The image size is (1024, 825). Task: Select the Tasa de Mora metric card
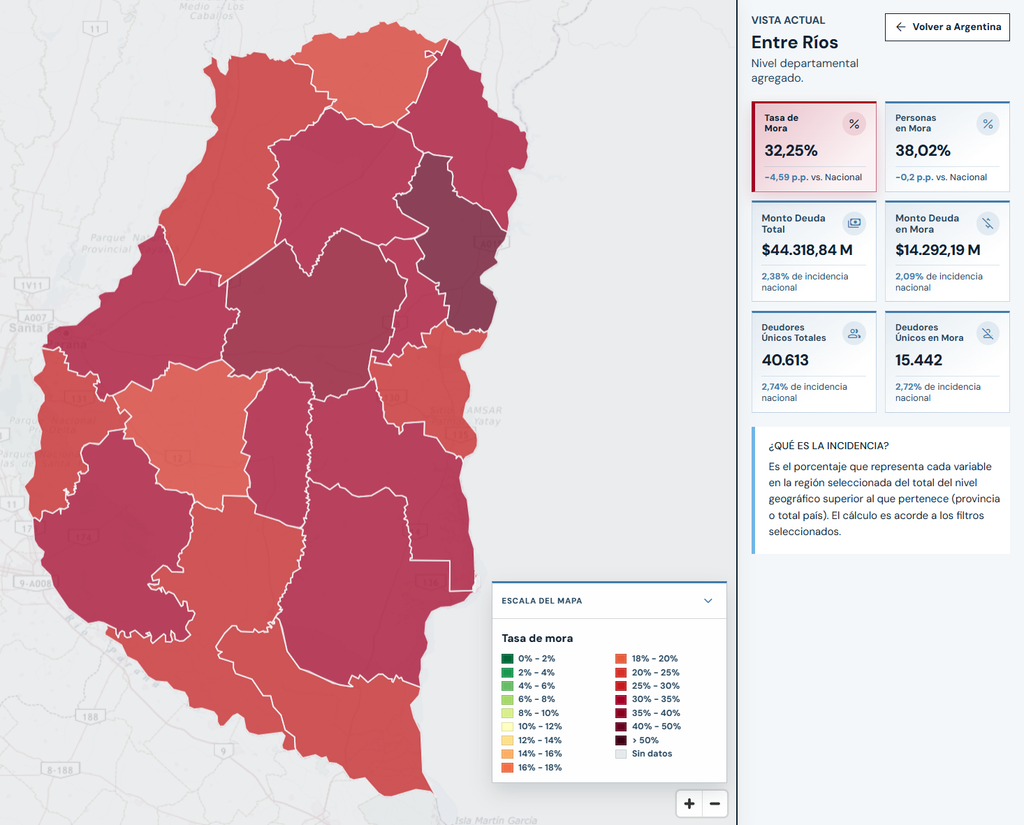click(814, 146)
